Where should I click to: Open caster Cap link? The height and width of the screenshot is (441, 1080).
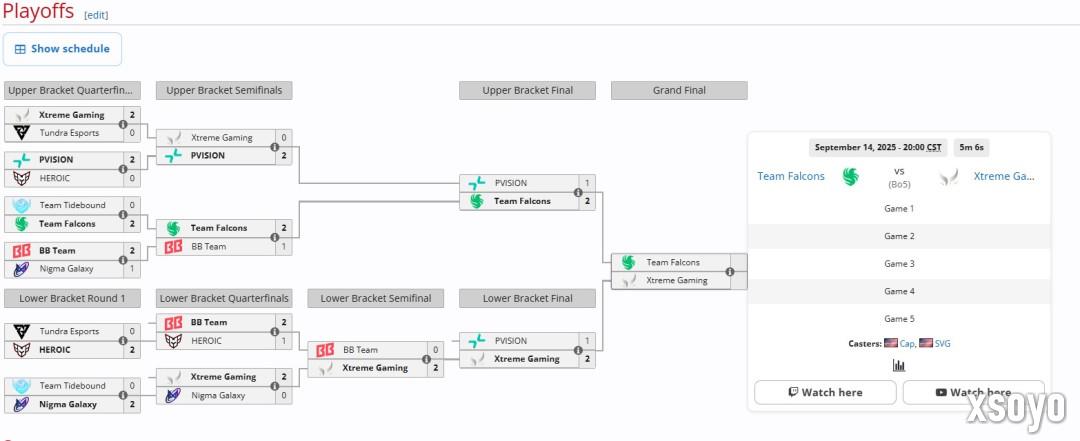coord(907,343)
